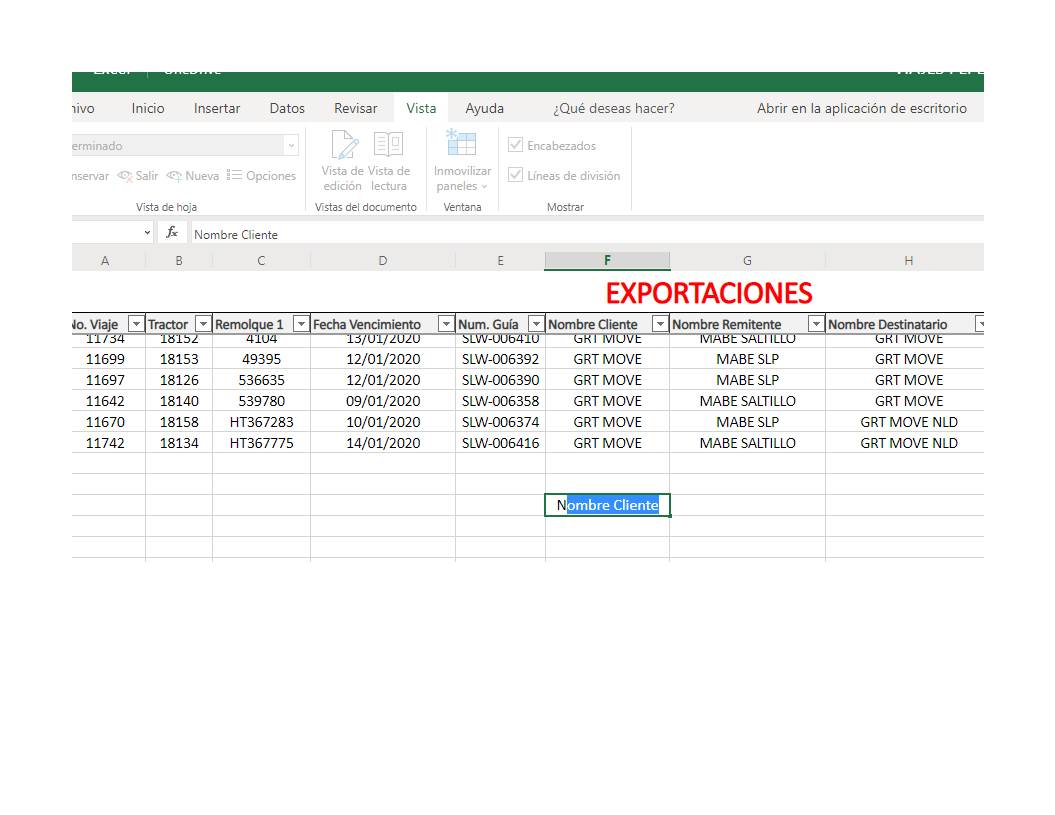Click the fx insert function icon

[x=172, y=233]
